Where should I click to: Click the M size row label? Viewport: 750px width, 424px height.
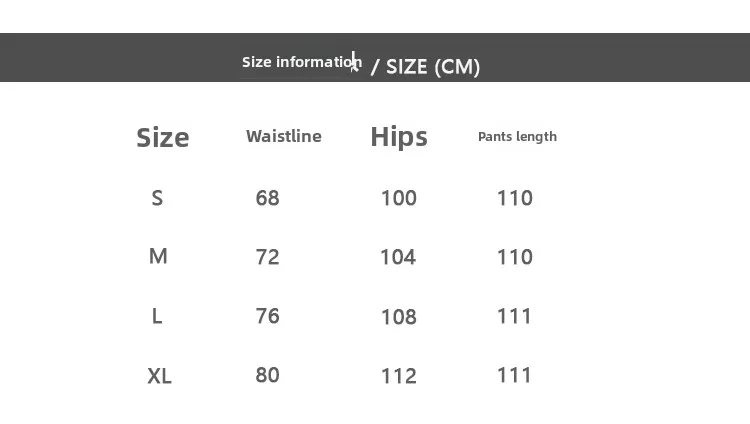click(158, 257)
